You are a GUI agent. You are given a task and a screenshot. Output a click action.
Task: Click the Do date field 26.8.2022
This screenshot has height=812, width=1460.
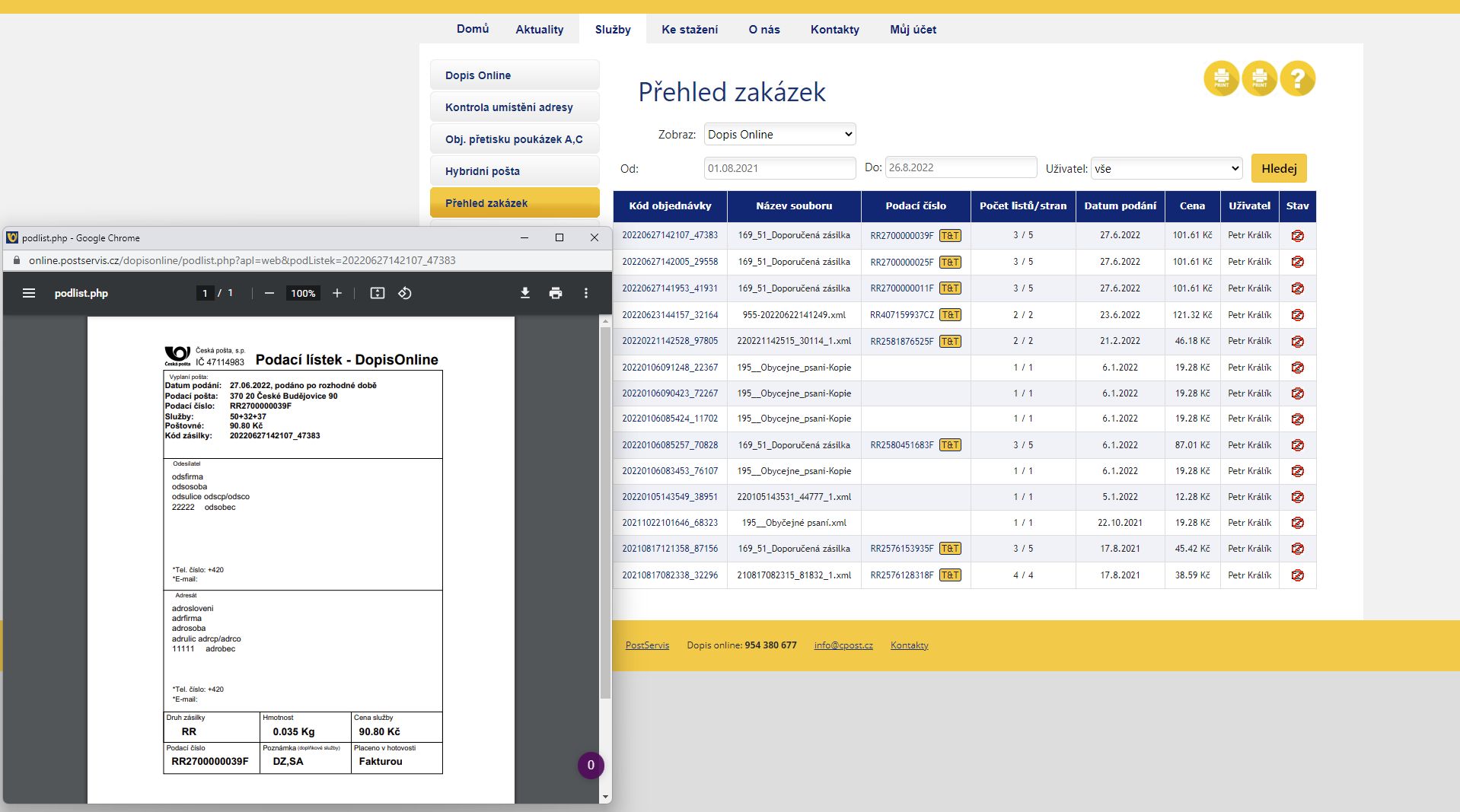[961, 167]
